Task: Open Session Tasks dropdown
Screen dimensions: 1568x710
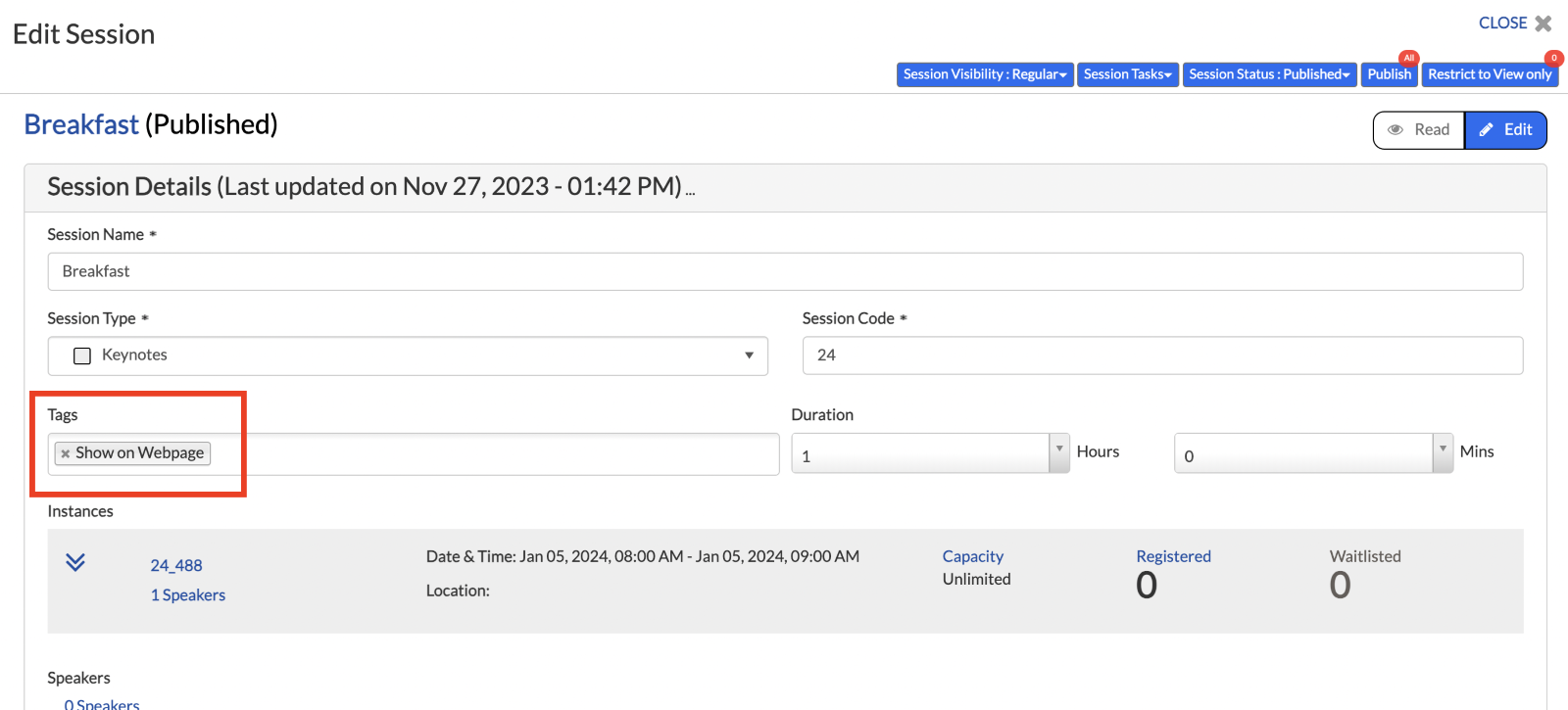Action: [1128, 74]
